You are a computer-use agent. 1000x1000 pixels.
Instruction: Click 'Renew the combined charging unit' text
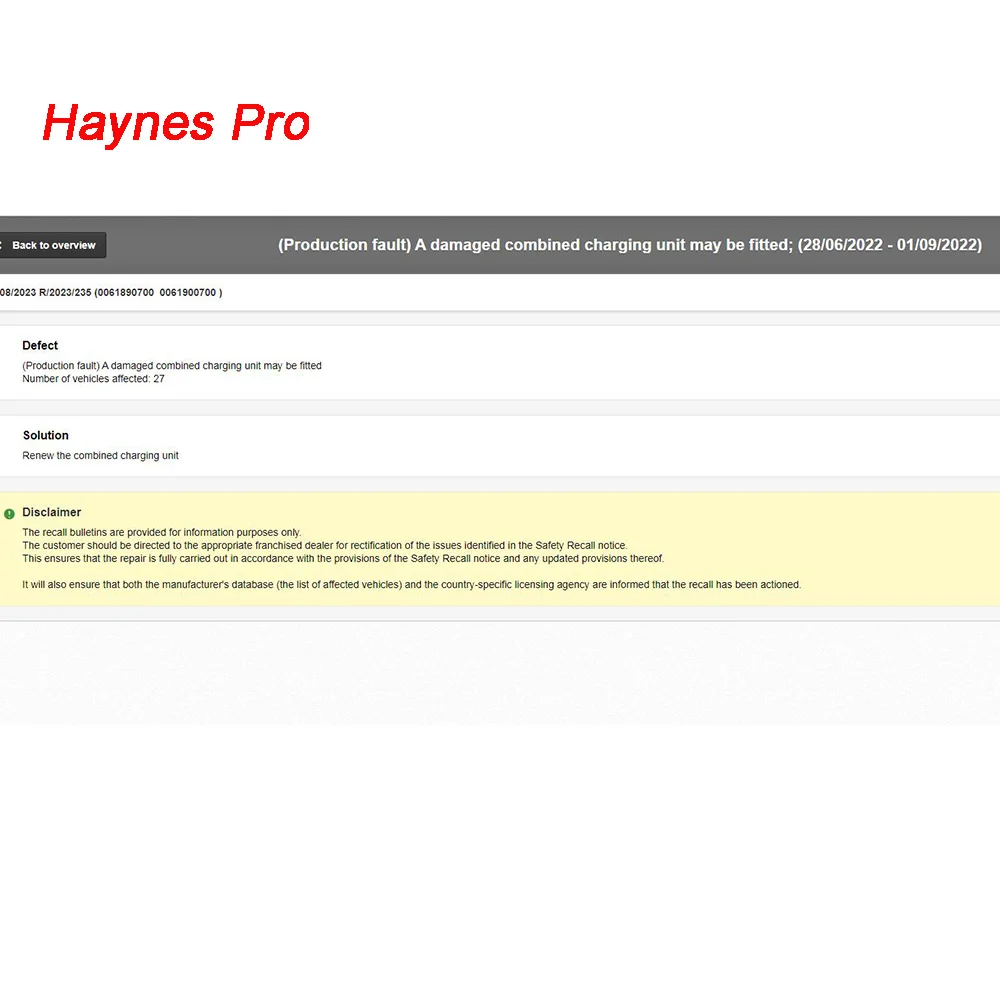coord(100,455)
